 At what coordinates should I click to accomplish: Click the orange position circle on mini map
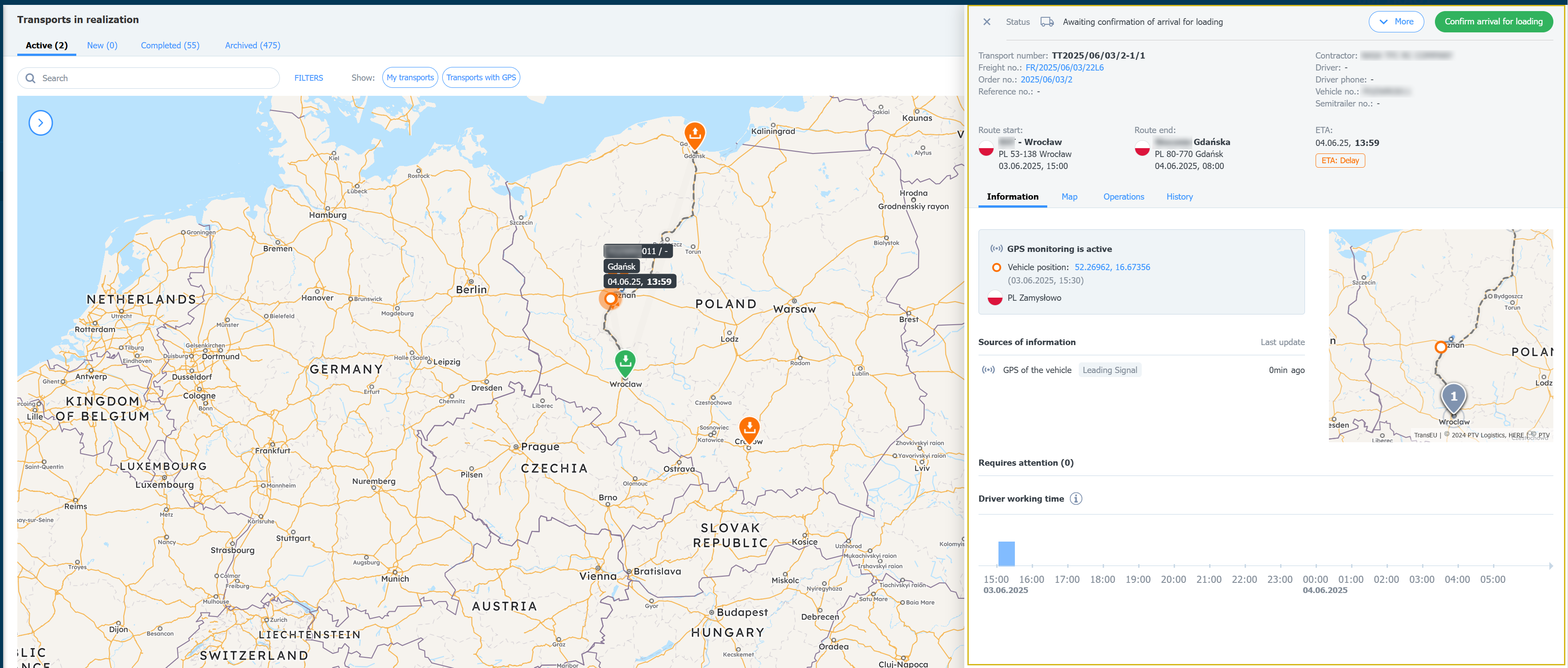(1440, 346)
